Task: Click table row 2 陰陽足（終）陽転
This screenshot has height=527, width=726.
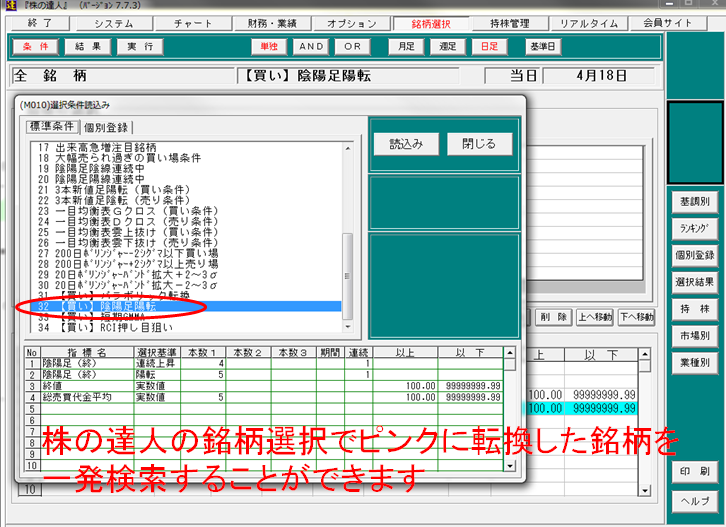Action: pos(264,375)
